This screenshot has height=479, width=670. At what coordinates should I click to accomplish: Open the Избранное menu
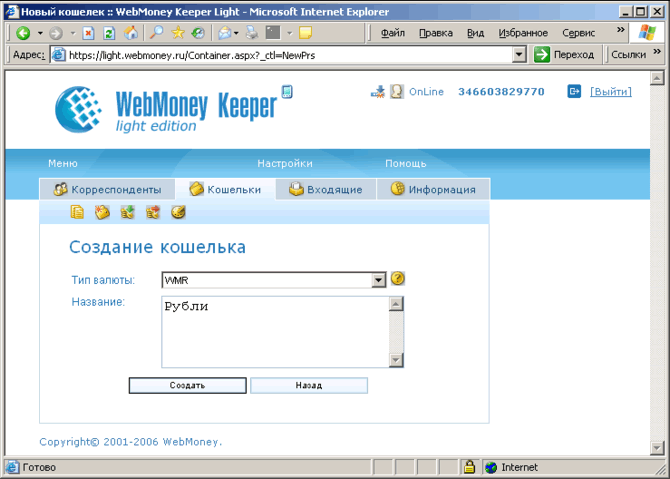tap(523, 33)
